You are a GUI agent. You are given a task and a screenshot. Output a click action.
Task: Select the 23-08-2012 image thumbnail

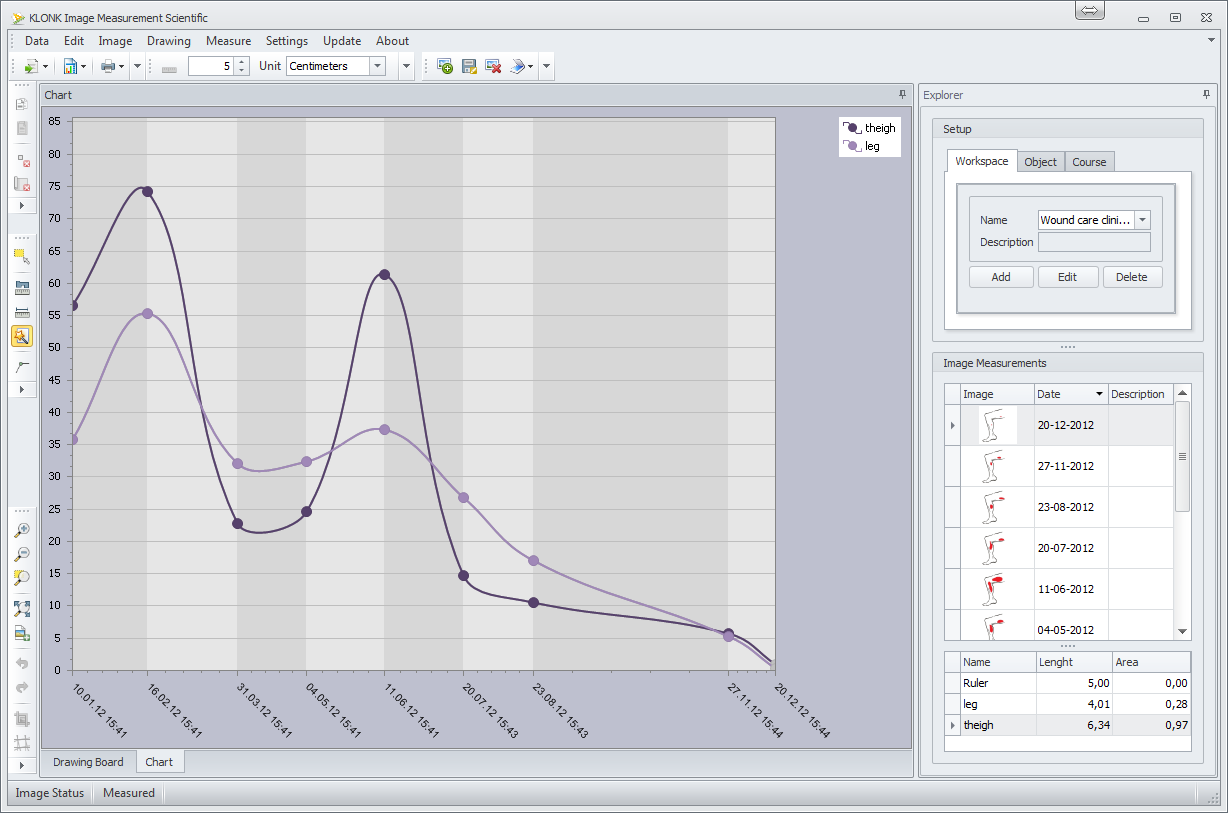click(x=997, y=507)
